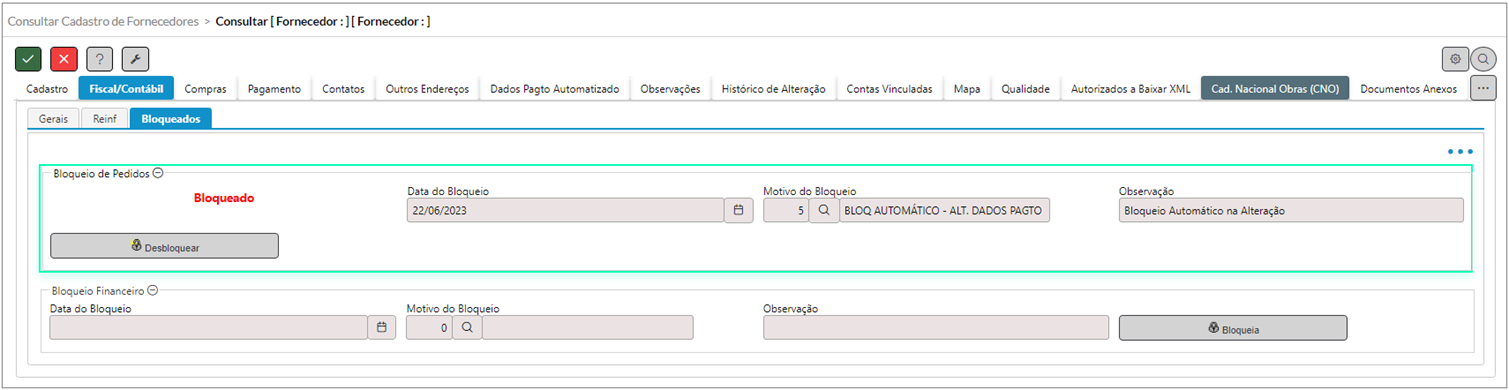Confirm with the green checkmark button
1509x390 pixels.
28,59
